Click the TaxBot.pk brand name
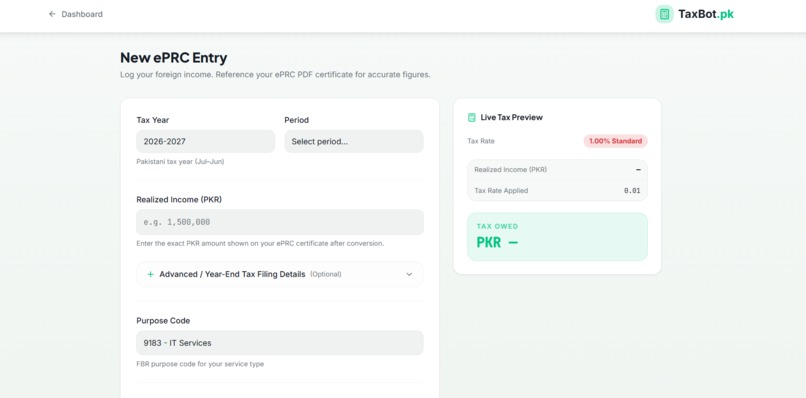Screen dimensions: 806x398 pos(706,14)
